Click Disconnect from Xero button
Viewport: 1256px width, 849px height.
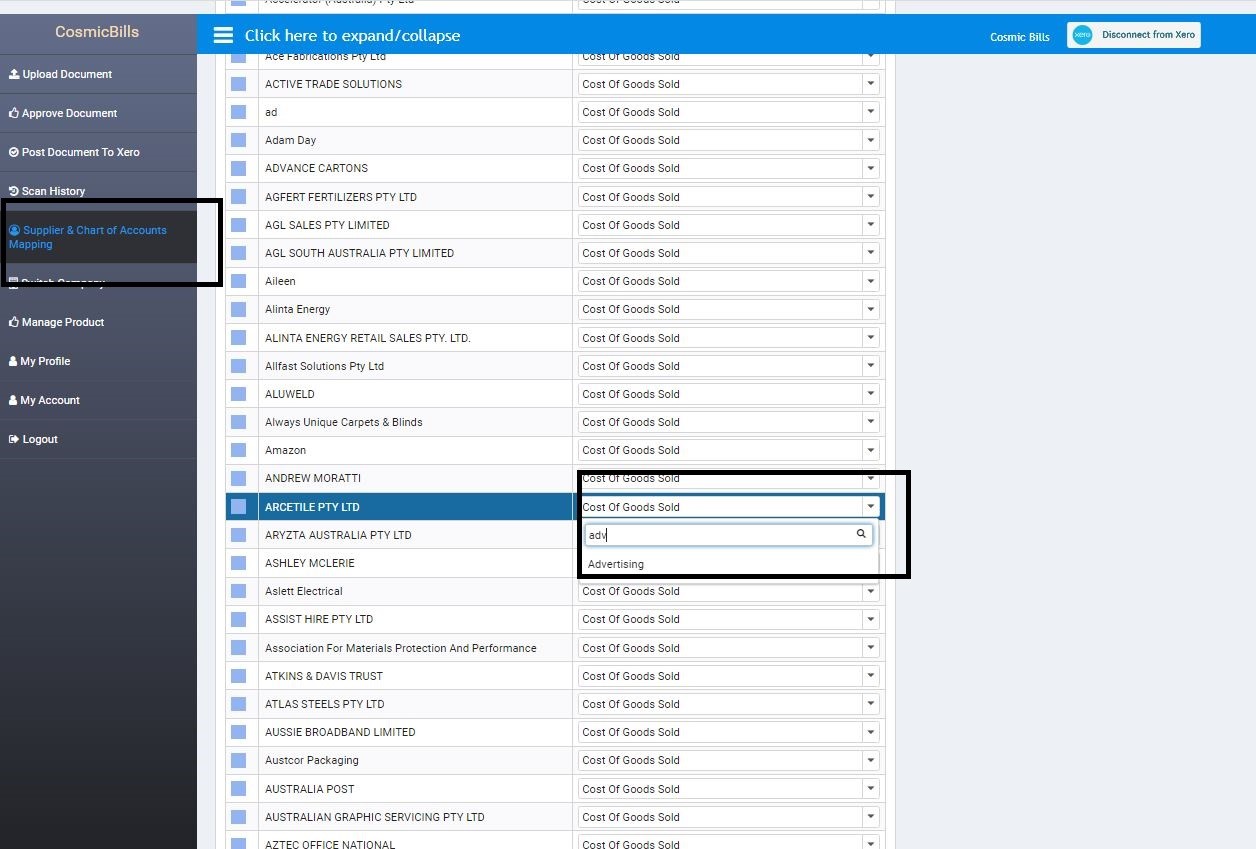click(1133, 35)
